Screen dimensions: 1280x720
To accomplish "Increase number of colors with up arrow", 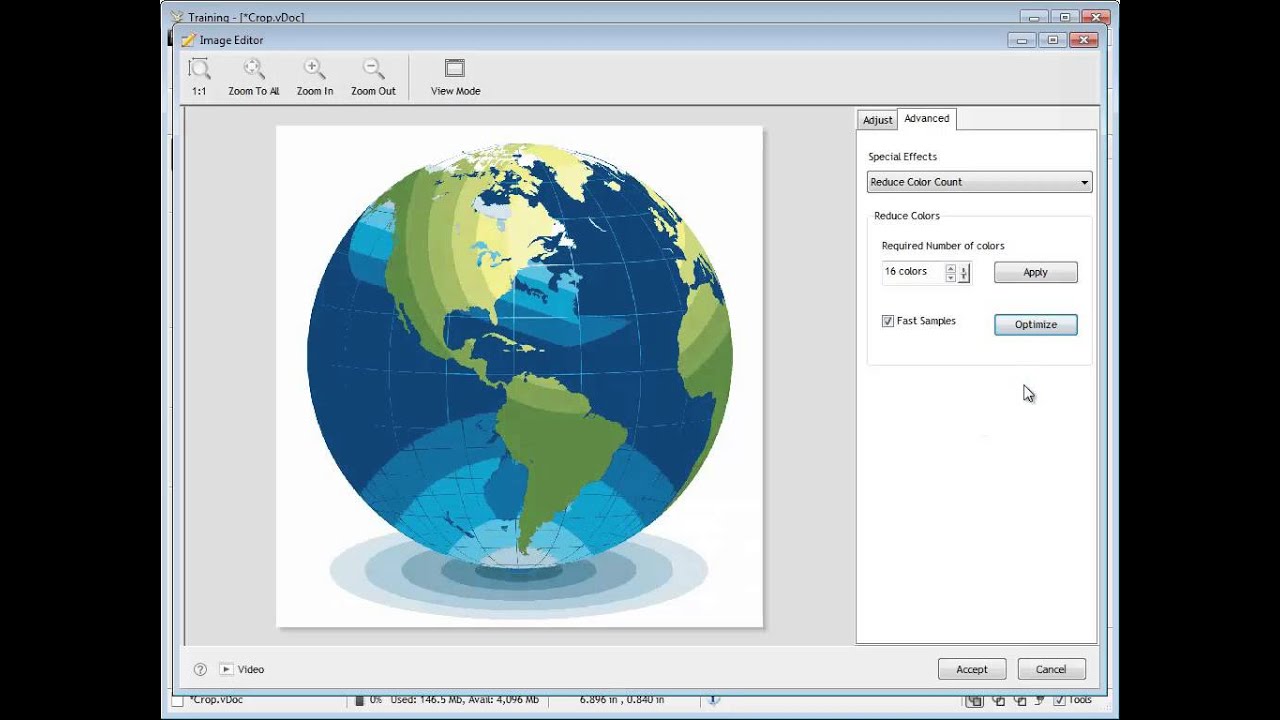I will click(951, 268).
